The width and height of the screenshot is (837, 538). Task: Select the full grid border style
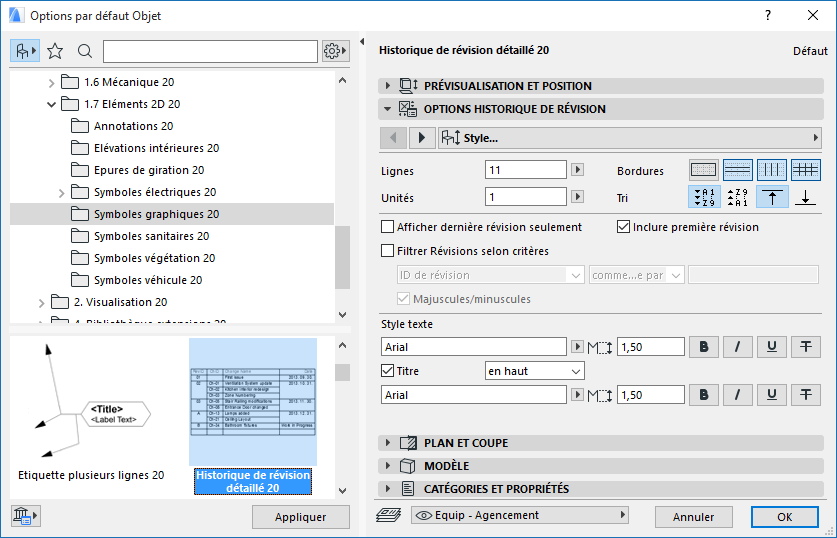click(x=806, y=170)
